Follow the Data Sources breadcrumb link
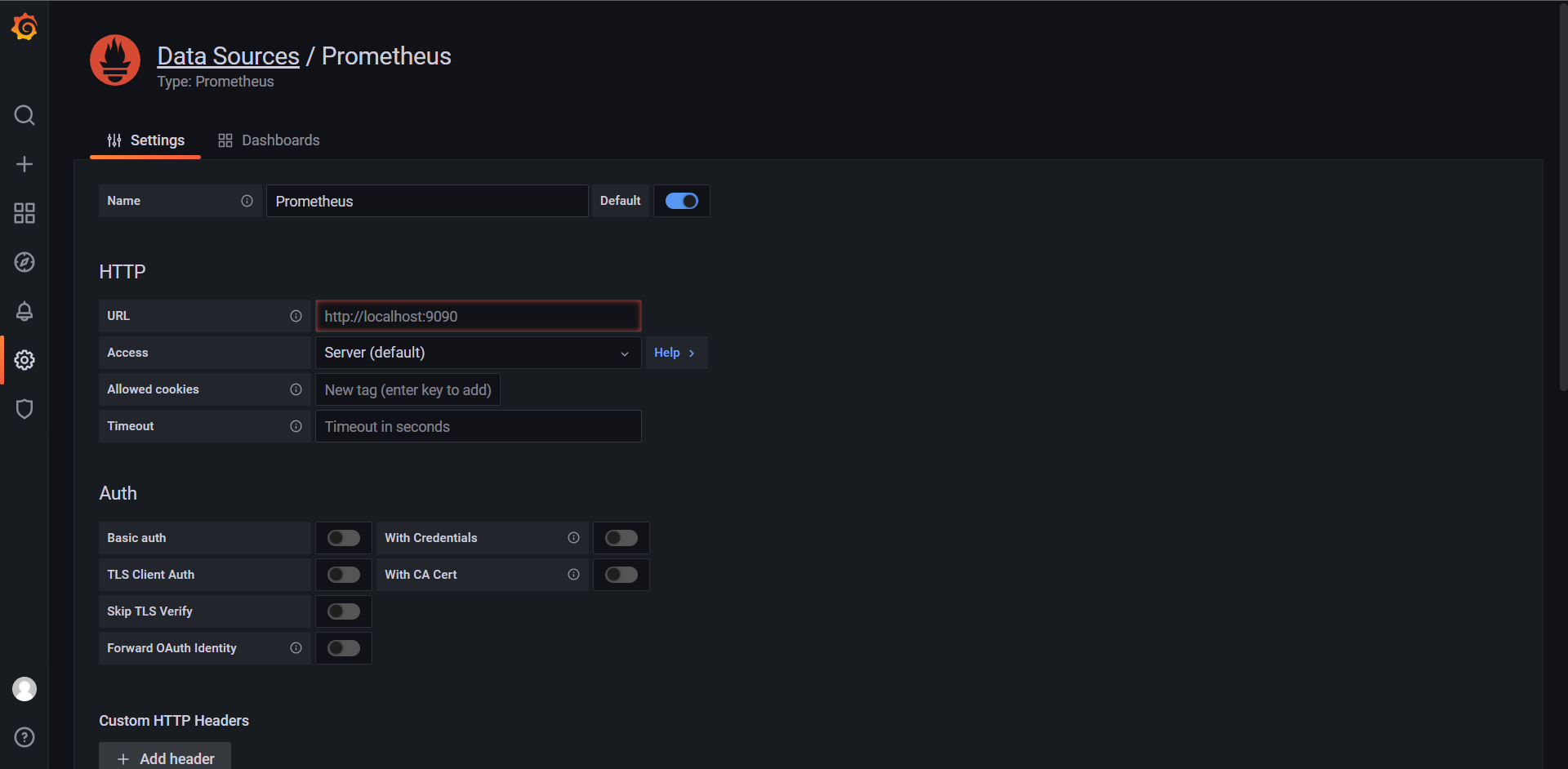1568x769 pixels. click(228, 56)
